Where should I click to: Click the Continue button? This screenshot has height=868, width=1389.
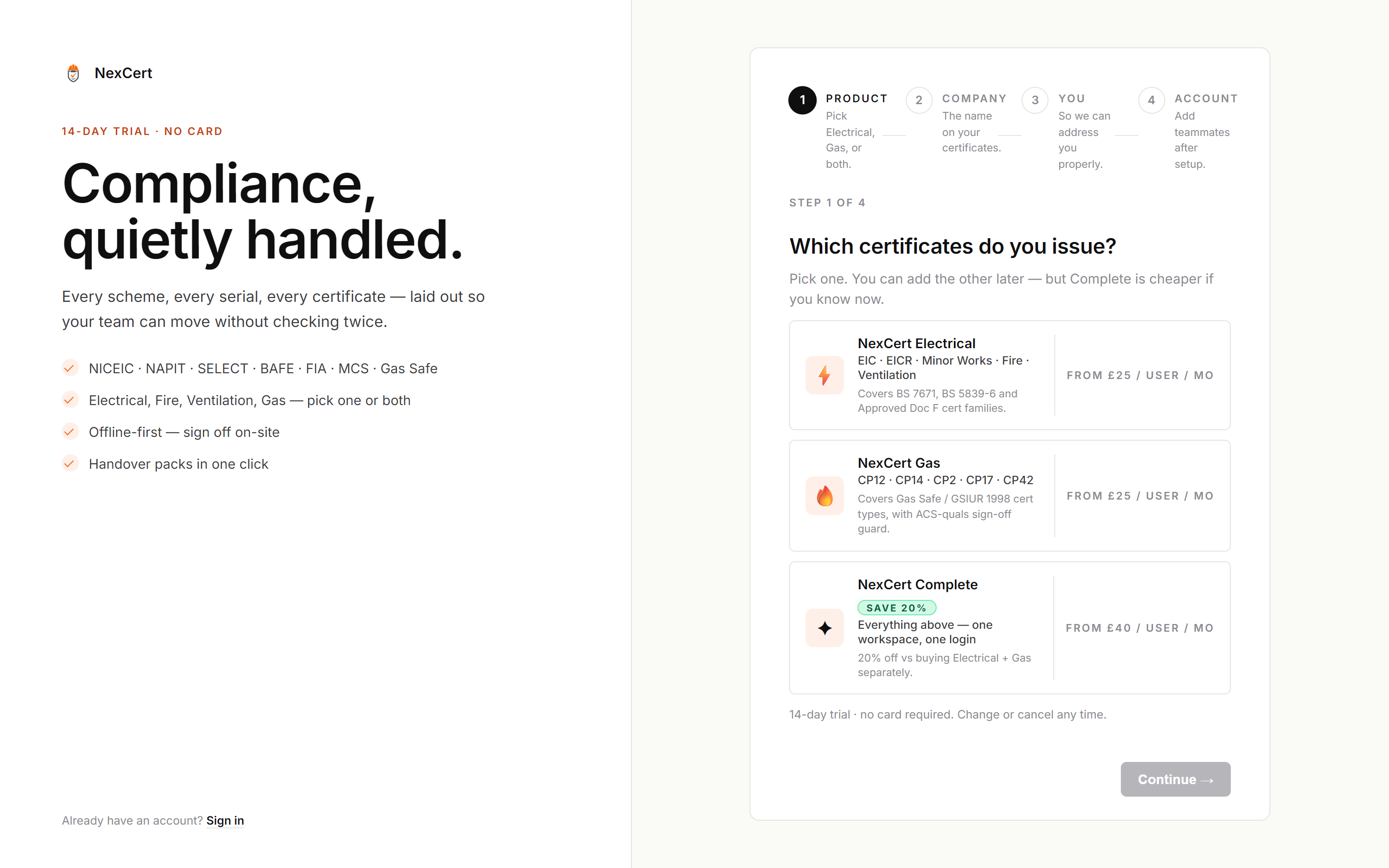[x=1175, y=779]
